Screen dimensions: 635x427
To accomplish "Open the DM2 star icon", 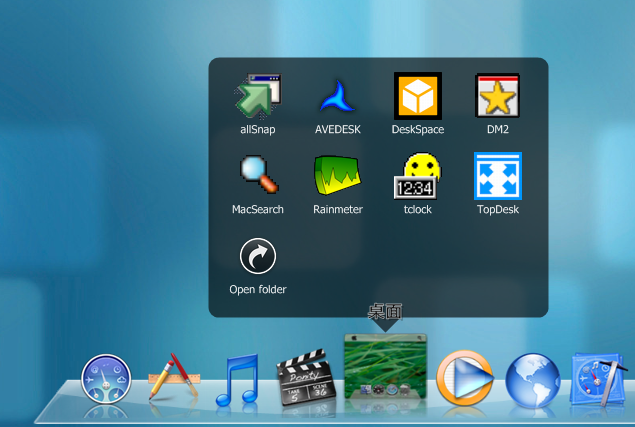I will click(497, 96).
